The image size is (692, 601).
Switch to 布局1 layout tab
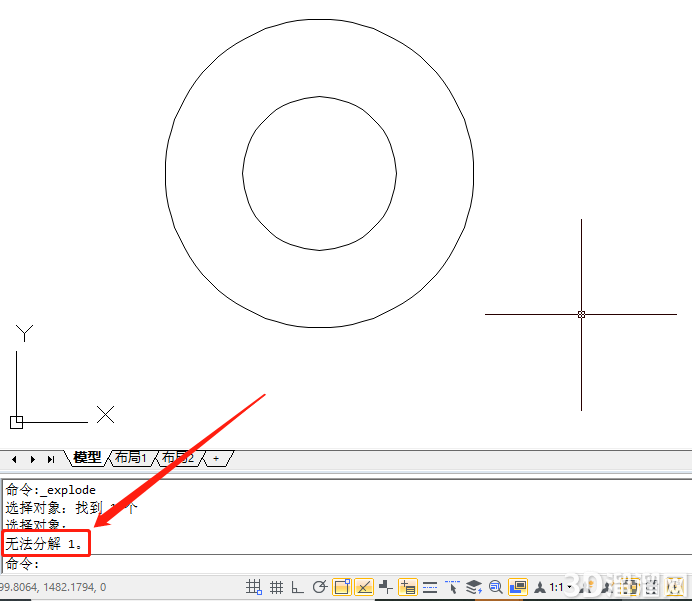[x=130, y=458]
